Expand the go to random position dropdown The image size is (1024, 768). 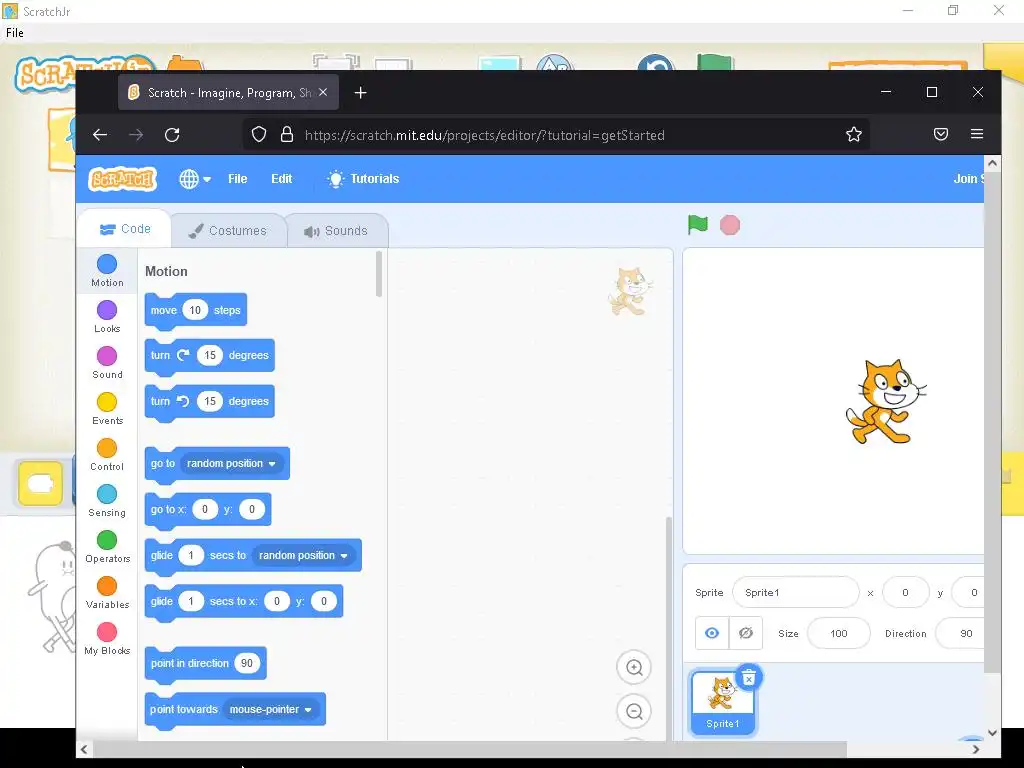point(231,464)
